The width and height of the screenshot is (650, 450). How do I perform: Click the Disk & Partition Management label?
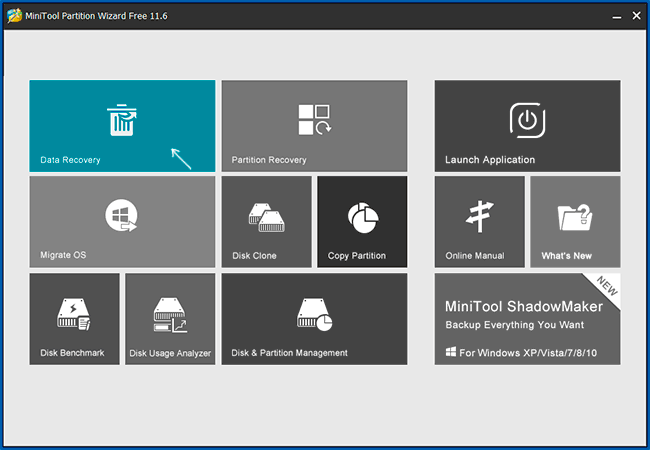point(289,353)
